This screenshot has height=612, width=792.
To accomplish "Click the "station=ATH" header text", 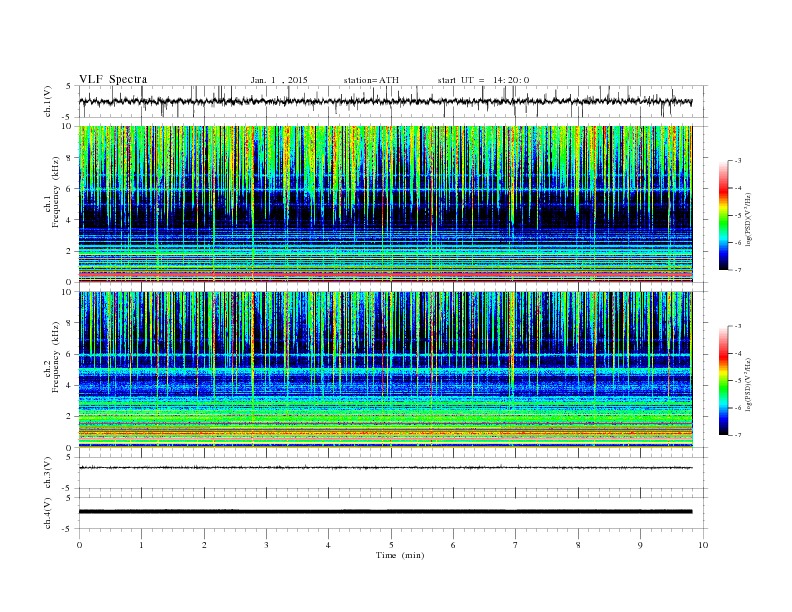I will coord(371,80).
